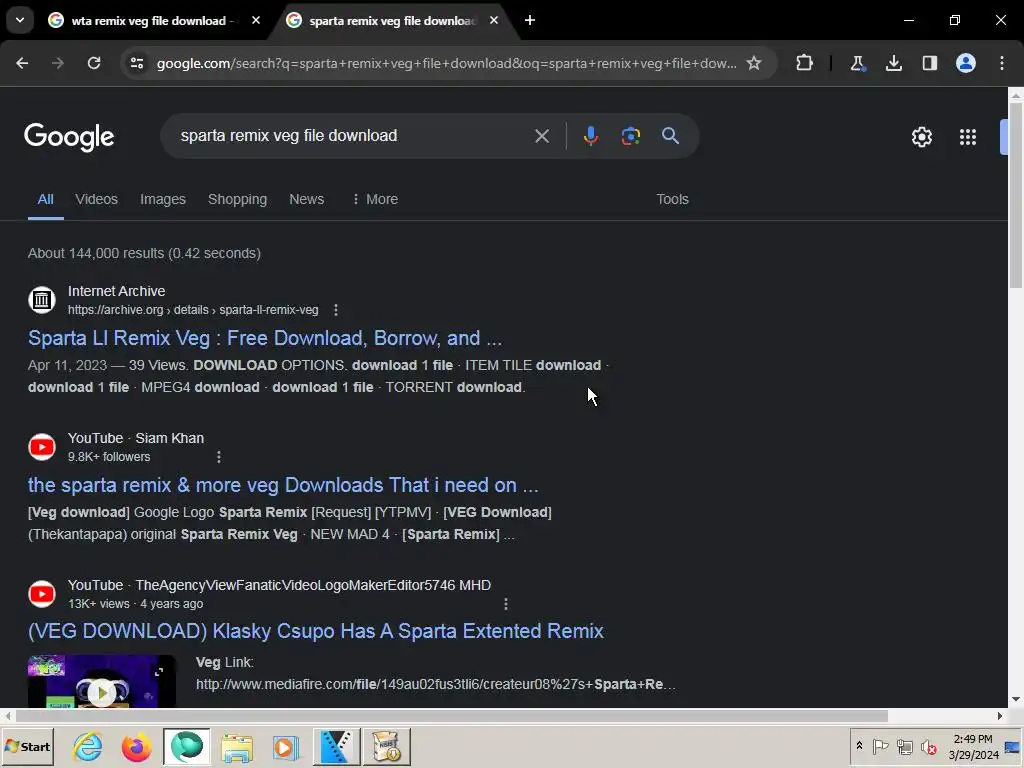Open Google quick settings gear
Screen dimensions: 1024x768
921,136
